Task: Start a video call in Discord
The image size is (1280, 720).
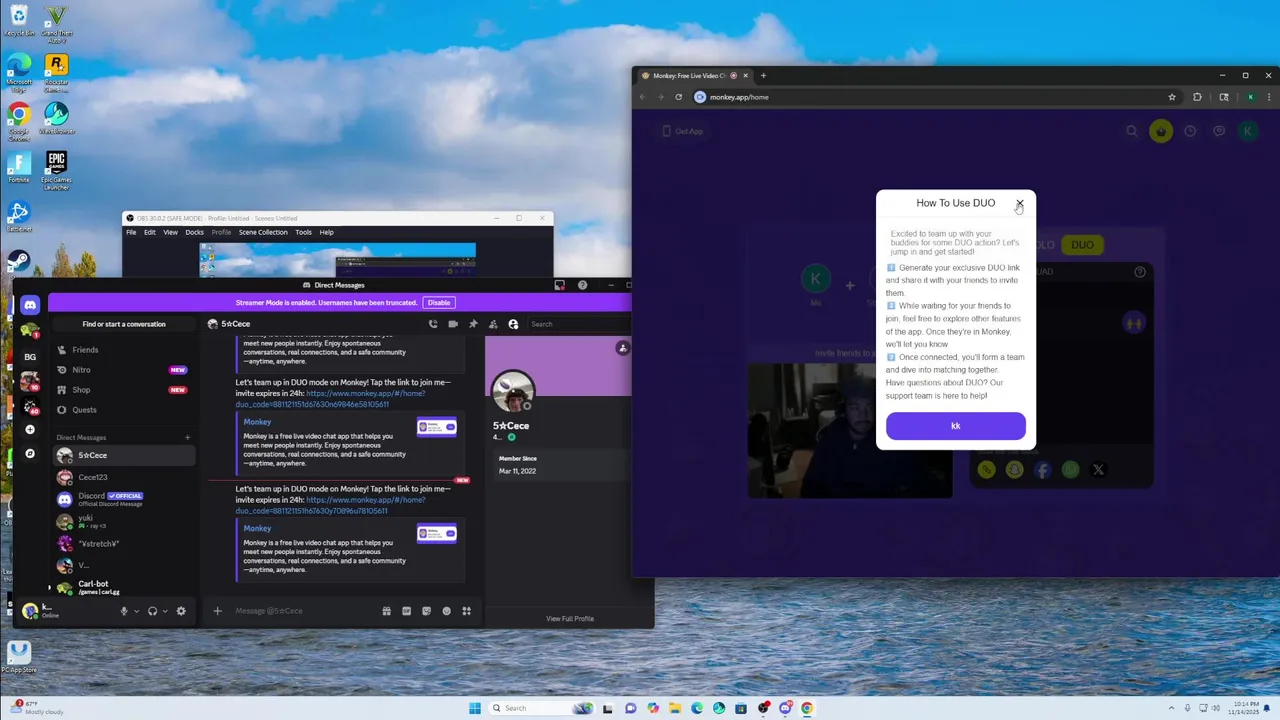Action: pyautogui.click(x=453, y=324)
